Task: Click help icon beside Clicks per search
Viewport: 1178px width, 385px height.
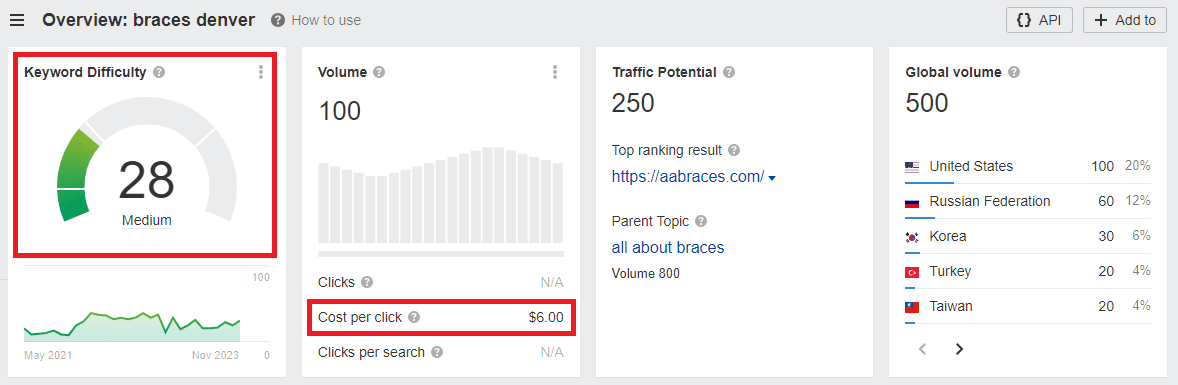Action: pos(437,352)
